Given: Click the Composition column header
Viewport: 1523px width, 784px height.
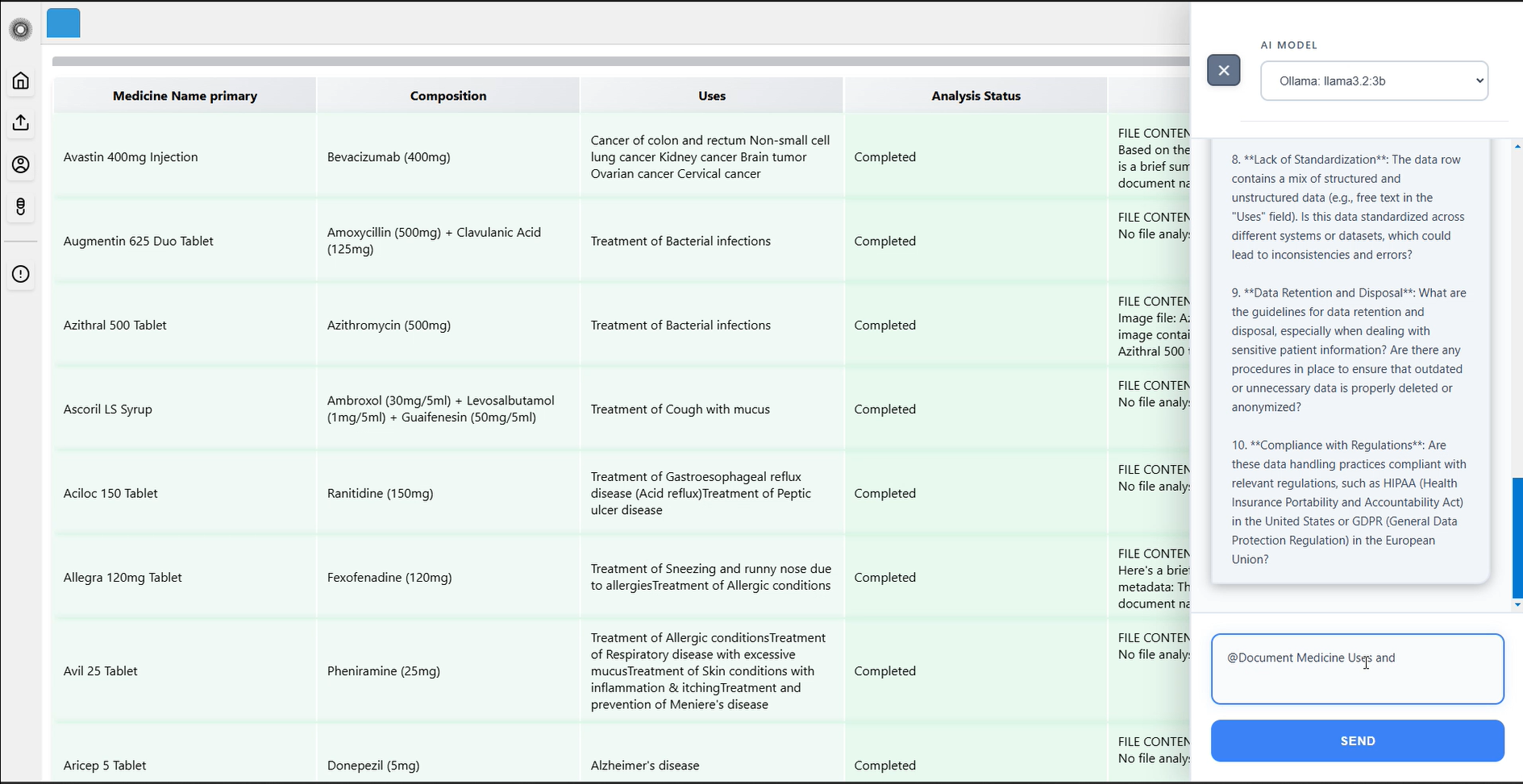Looking at the screenshot, I should (448, 96).
